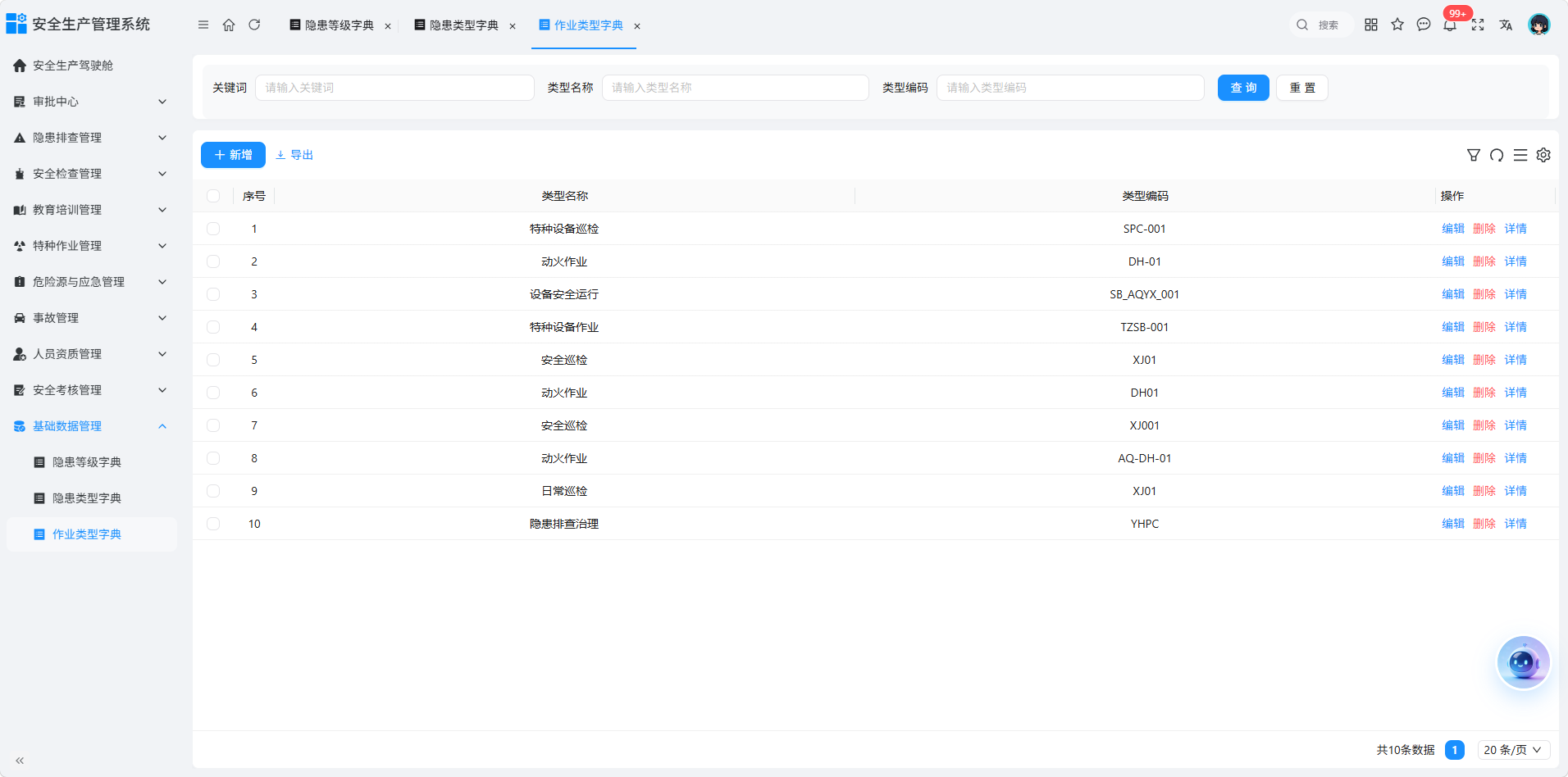Refresh the table data icon
This screenshot has height=777, width=1568.
pyautogui.click(x=1497, y=155)
